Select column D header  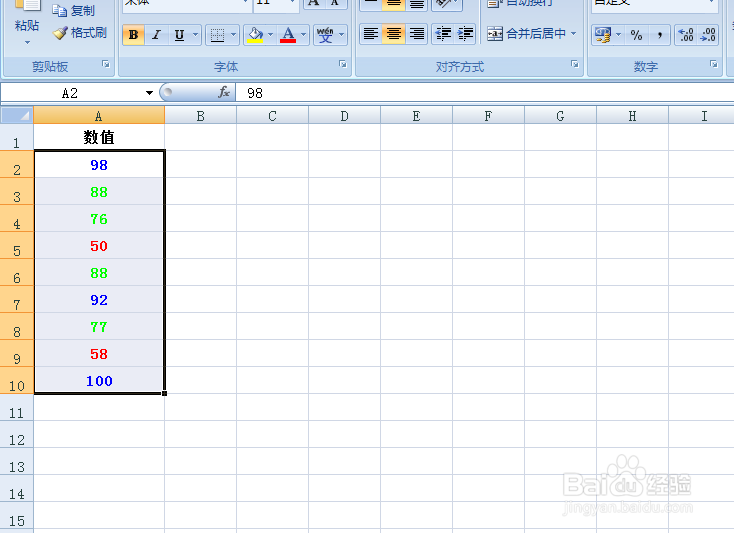[x=344, y=116]
